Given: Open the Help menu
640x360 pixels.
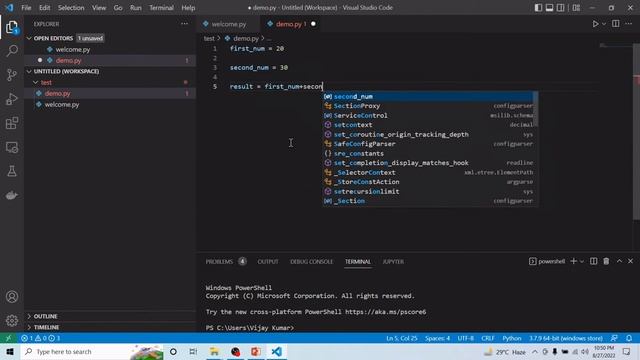Looking at the screenshot, I should (x=188, y=8).
